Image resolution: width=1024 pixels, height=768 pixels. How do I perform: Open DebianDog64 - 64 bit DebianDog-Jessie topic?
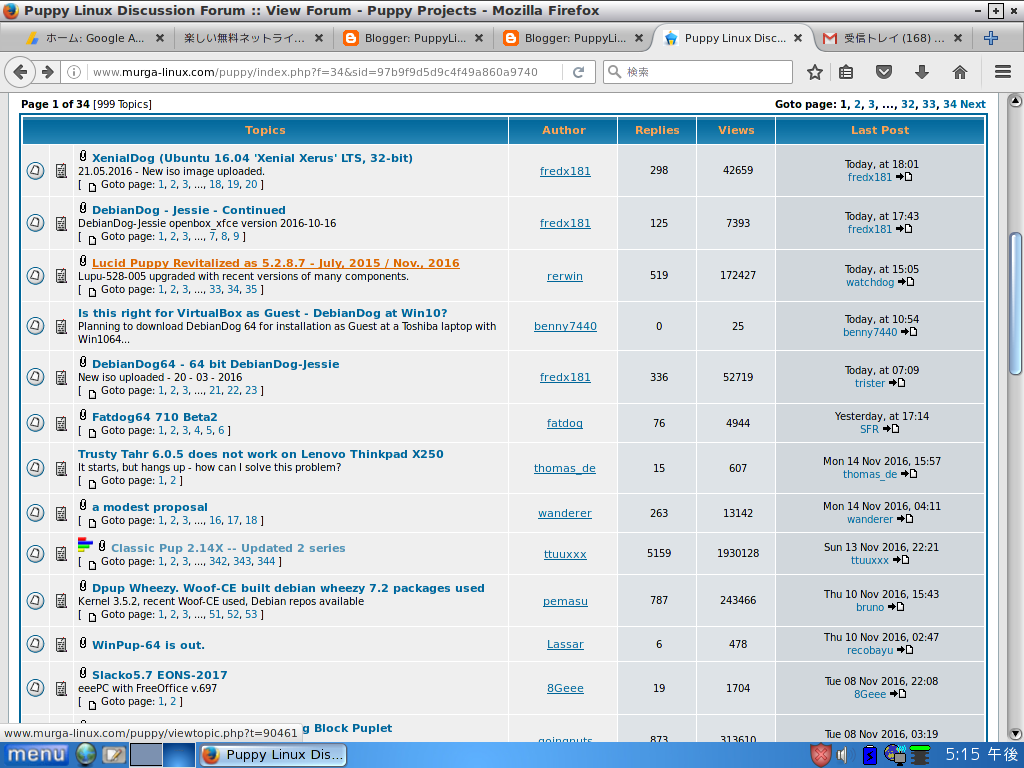click(x=216, y=364)
